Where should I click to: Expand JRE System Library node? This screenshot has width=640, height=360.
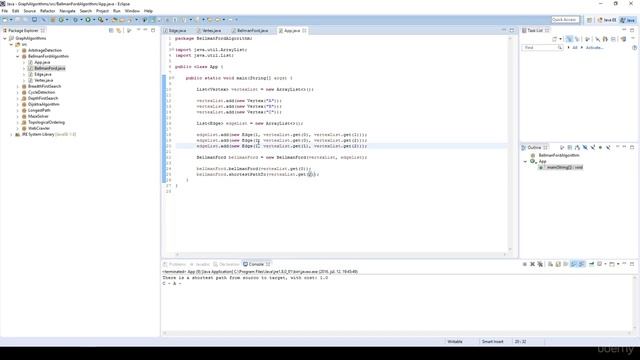click(x=11, y=134)
